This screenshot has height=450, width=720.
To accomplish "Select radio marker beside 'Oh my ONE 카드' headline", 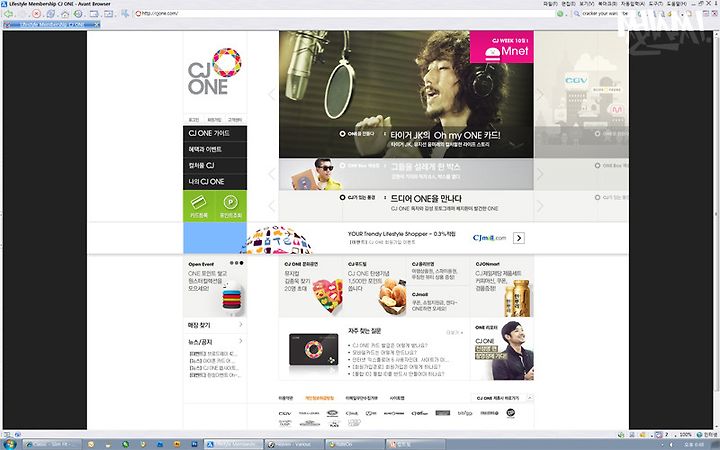I will [x=342, y=134].
